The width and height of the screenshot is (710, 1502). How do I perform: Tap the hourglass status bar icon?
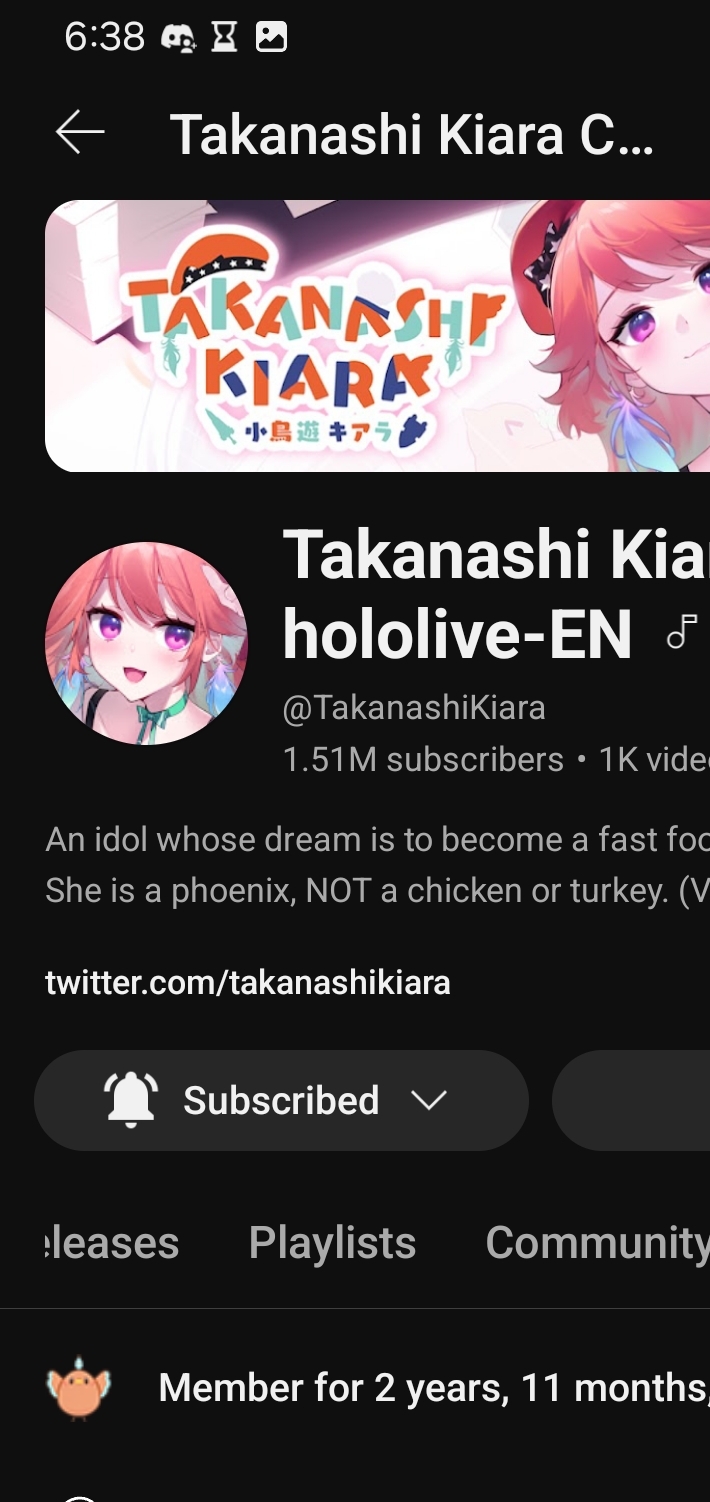225,38
